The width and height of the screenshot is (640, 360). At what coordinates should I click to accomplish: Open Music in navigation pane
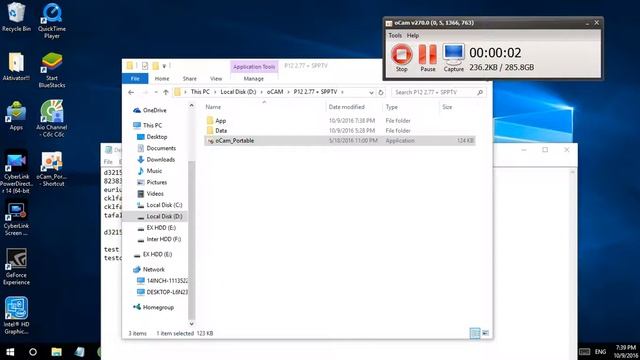(149, 171)
